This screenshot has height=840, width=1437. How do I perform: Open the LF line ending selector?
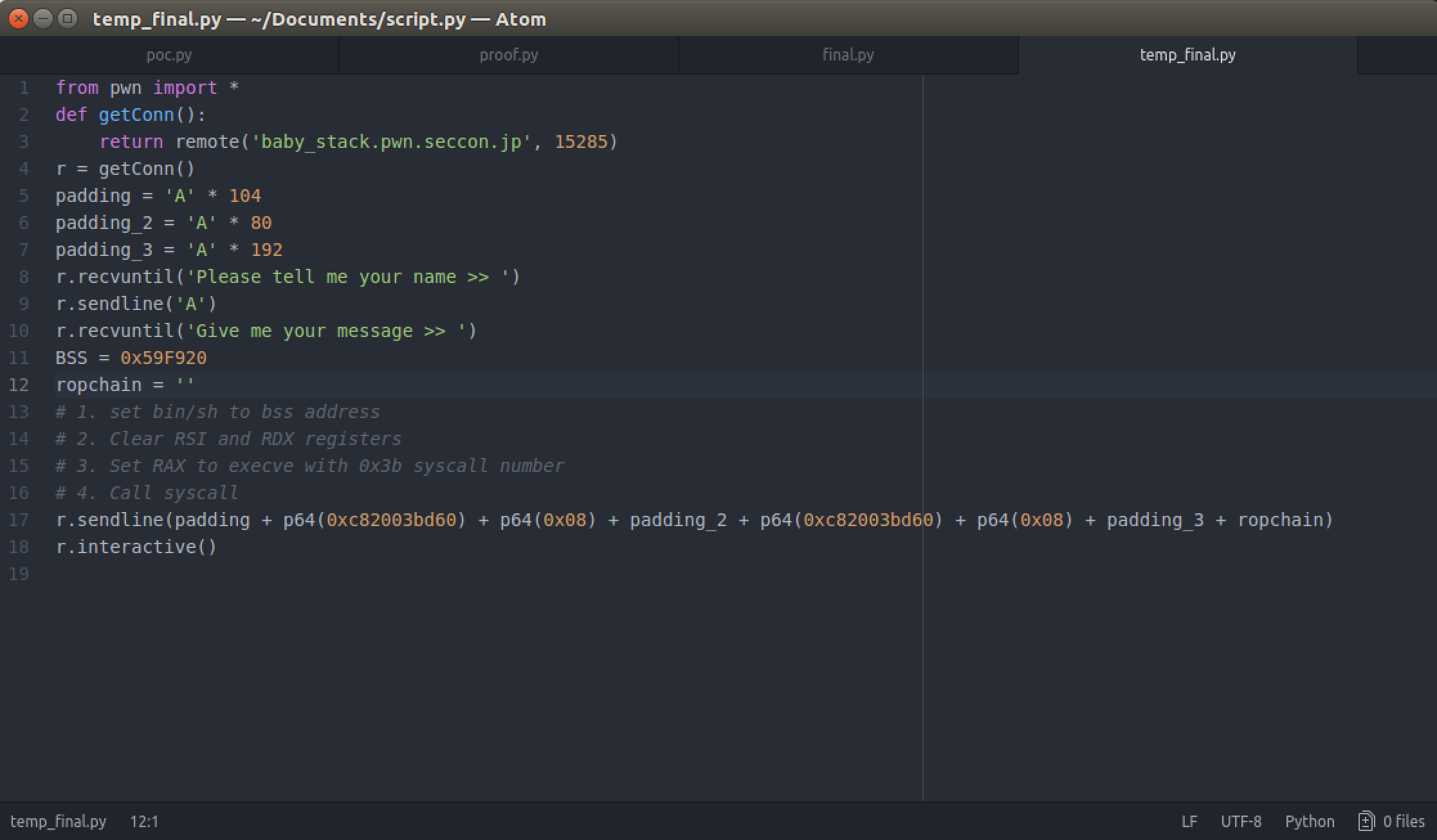(1189, 821)
